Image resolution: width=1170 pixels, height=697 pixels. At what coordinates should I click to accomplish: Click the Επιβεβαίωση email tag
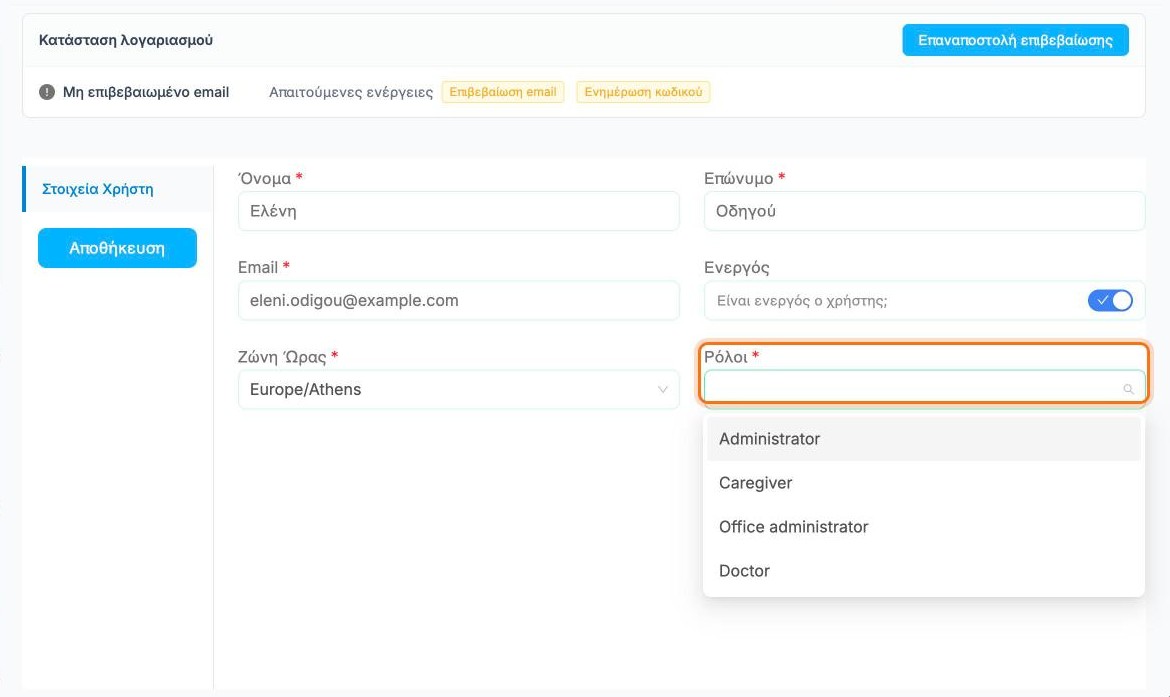pyautogui.click(x=503, y=92)
